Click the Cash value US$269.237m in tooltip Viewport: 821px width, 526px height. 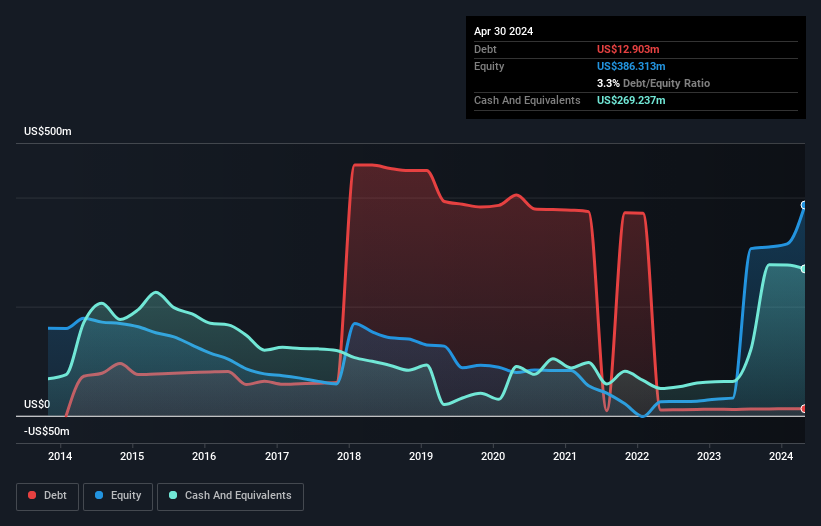click(x=633, y=100)
